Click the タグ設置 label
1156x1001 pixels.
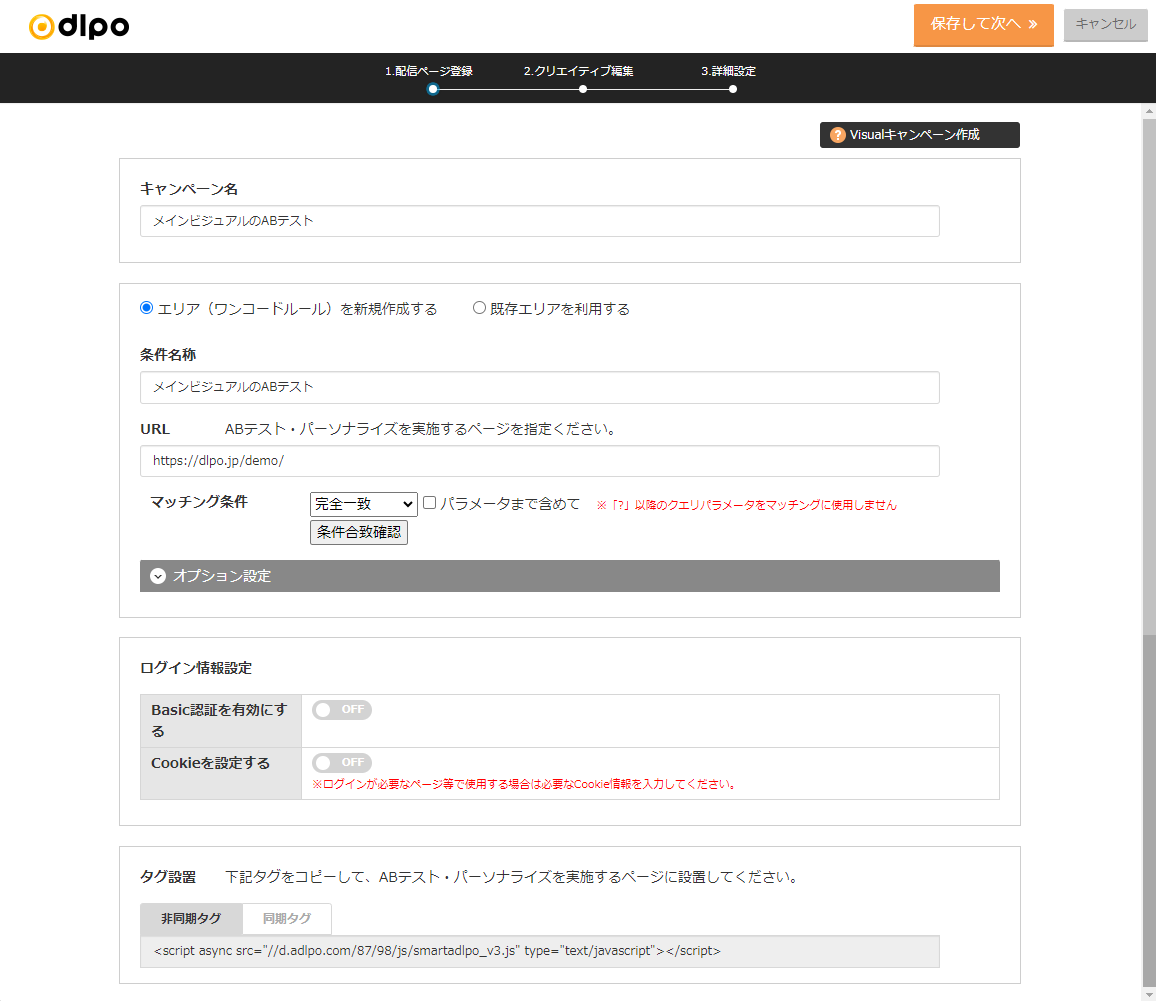[168, 877]
